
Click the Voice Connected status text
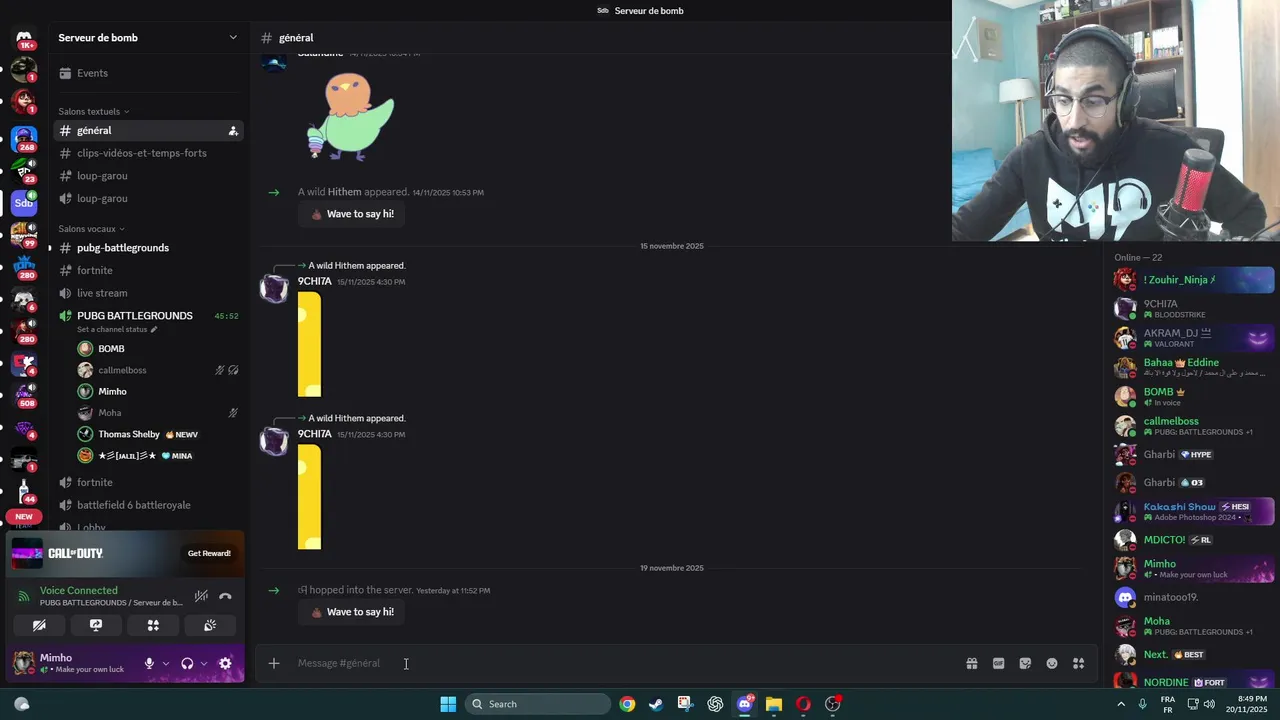pyautogui.click(x=79, y=591)
